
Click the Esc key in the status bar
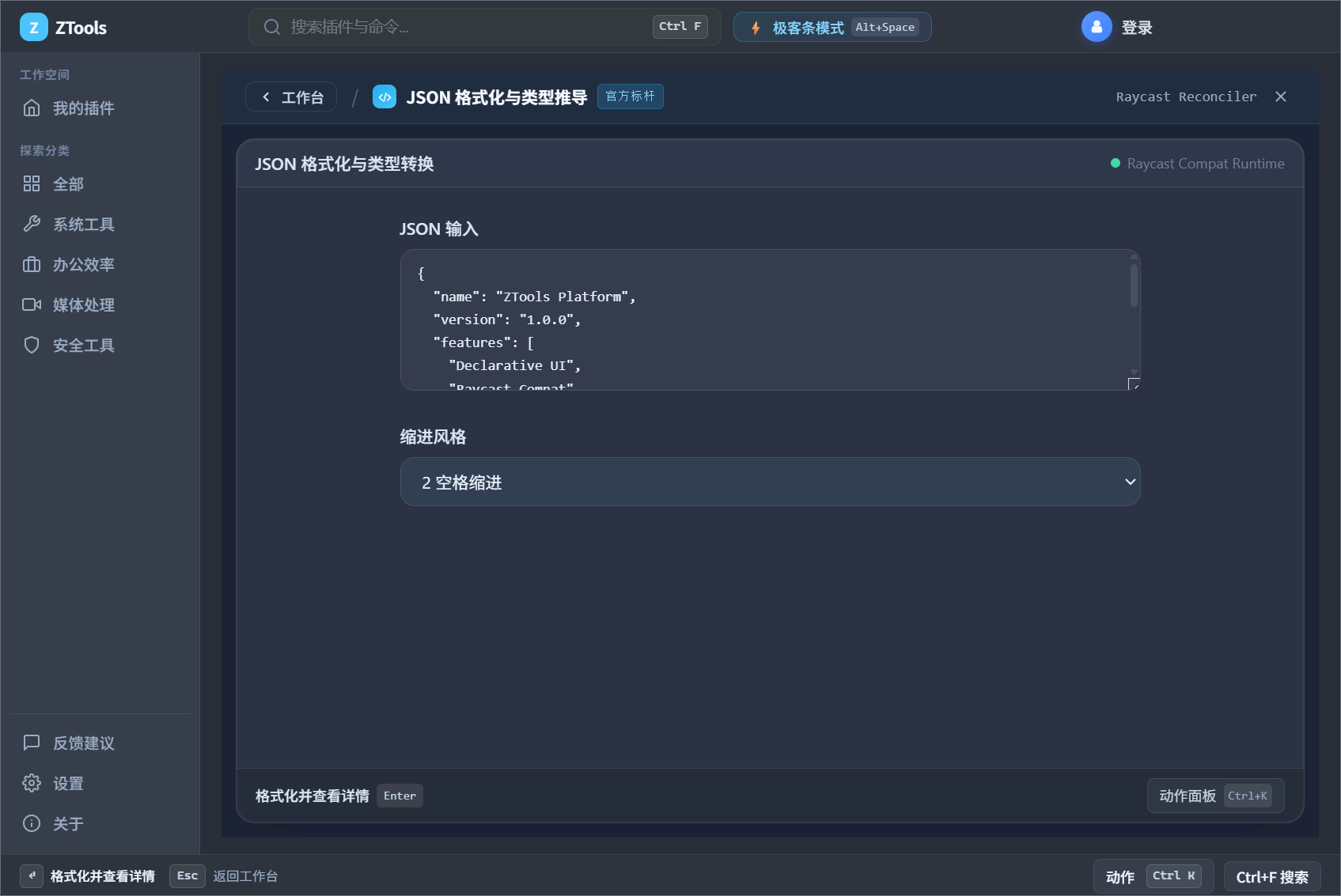coord(188,875)
